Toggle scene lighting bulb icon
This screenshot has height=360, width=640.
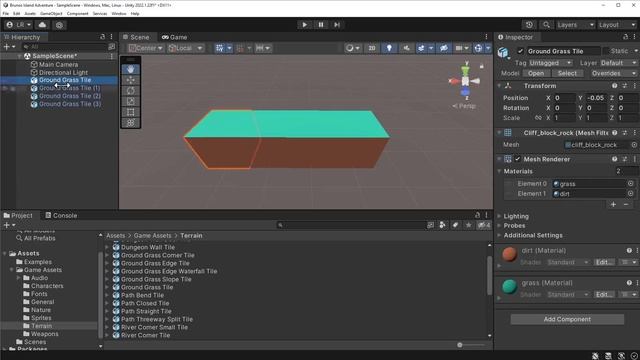click(389, 48)
